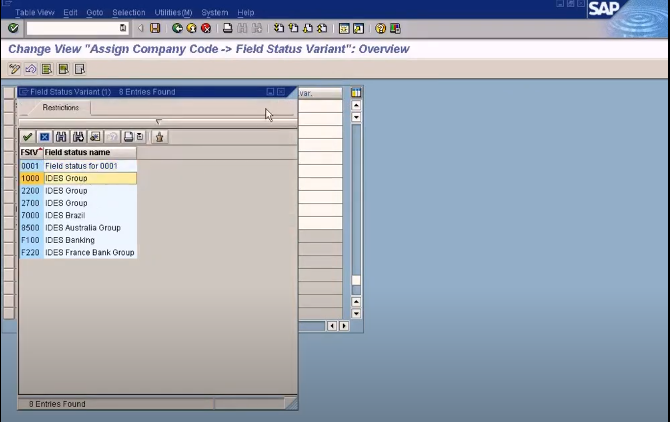
Task: Click the pencil Display/Change toggle icon
Action: 14,69
